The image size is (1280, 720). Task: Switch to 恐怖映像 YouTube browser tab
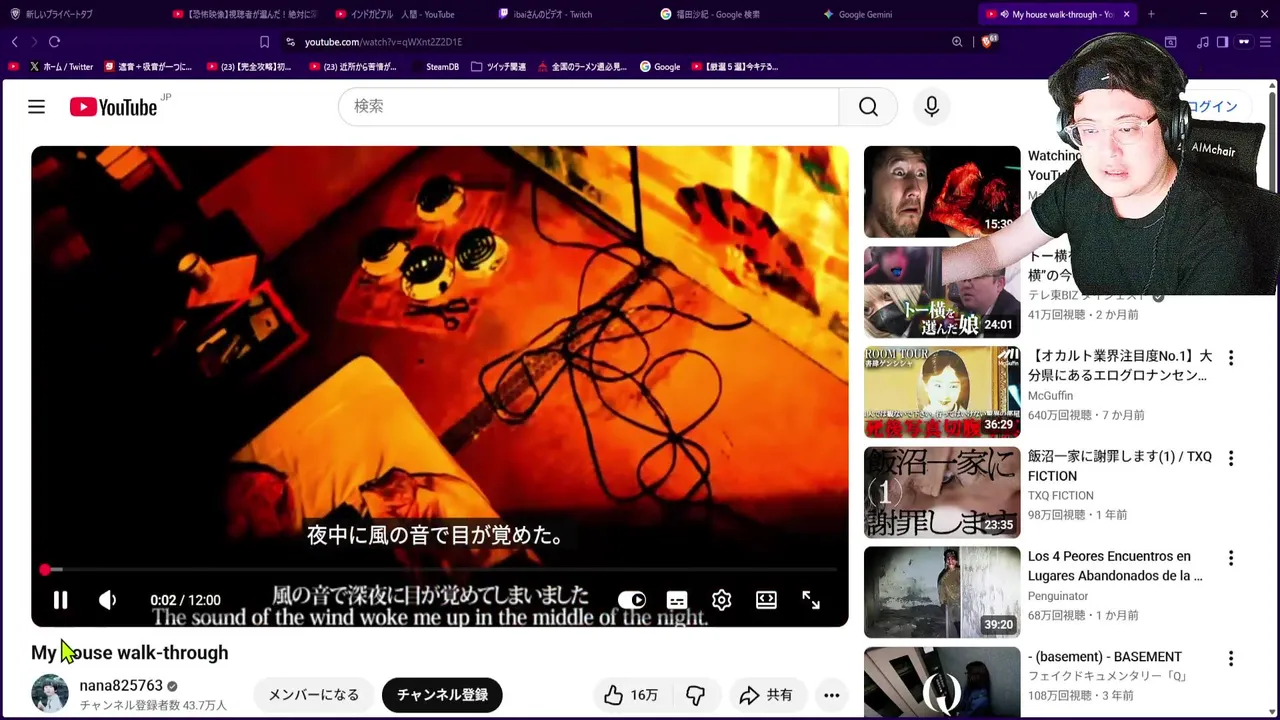point(243,14)
